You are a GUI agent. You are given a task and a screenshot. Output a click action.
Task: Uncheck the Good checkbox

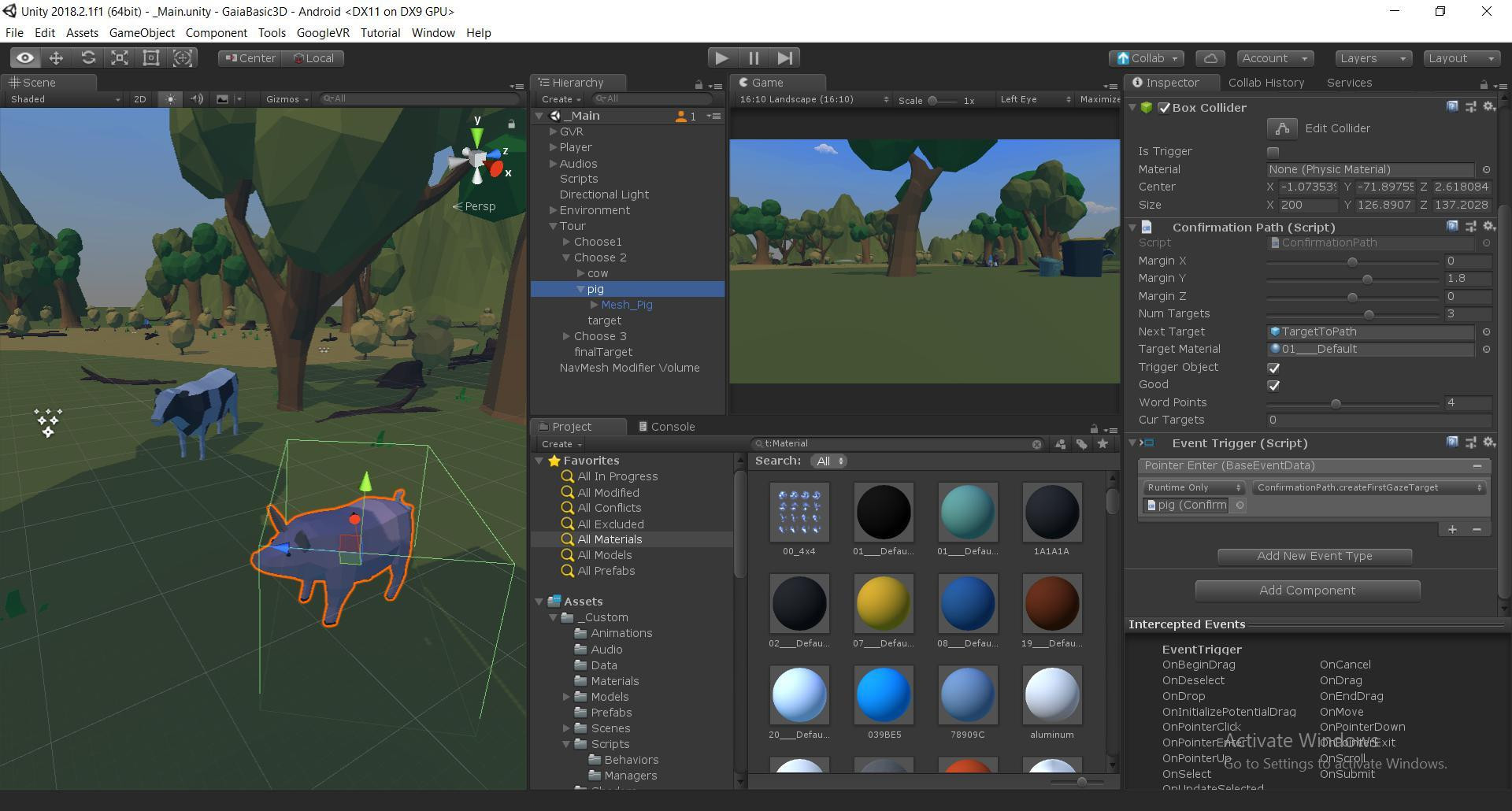pyautogui.click(x=1273, y=385)
